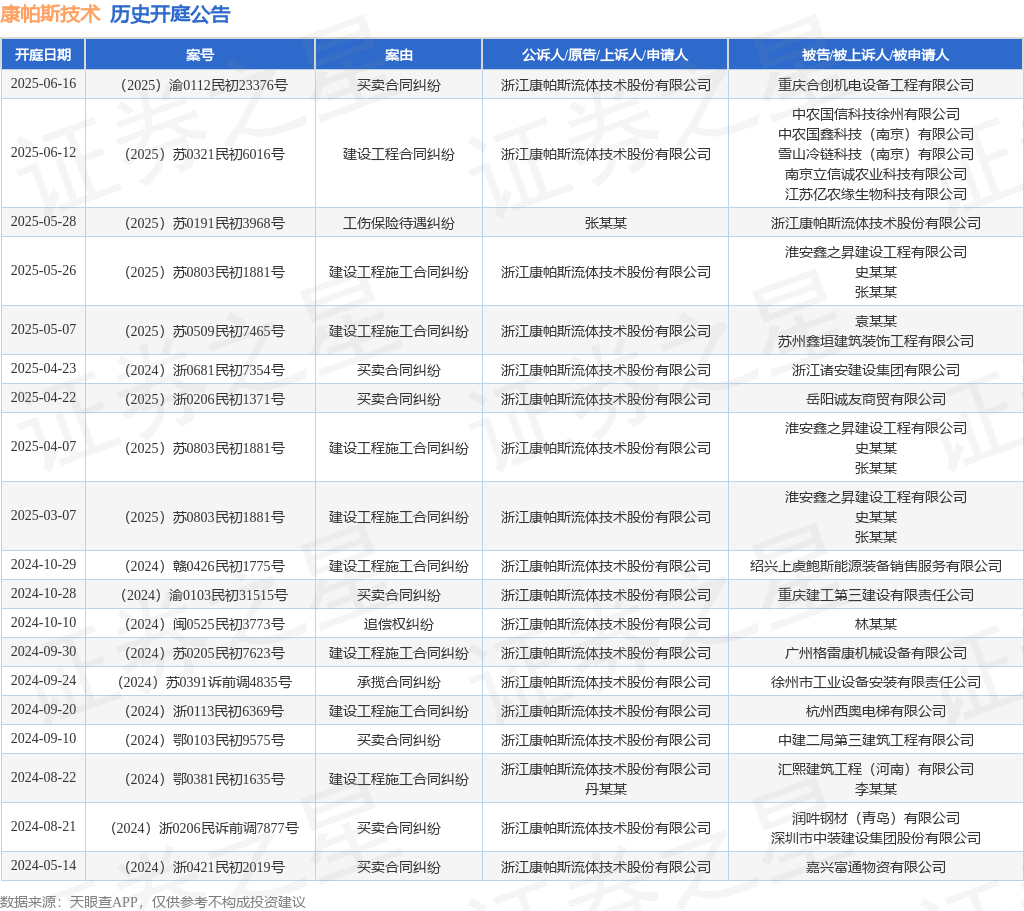Image resolution: width=1024 pixels, height=911 pixels.
Task: Click defendant 嘉兴富通物资有限公司
Action: [876, 867]
